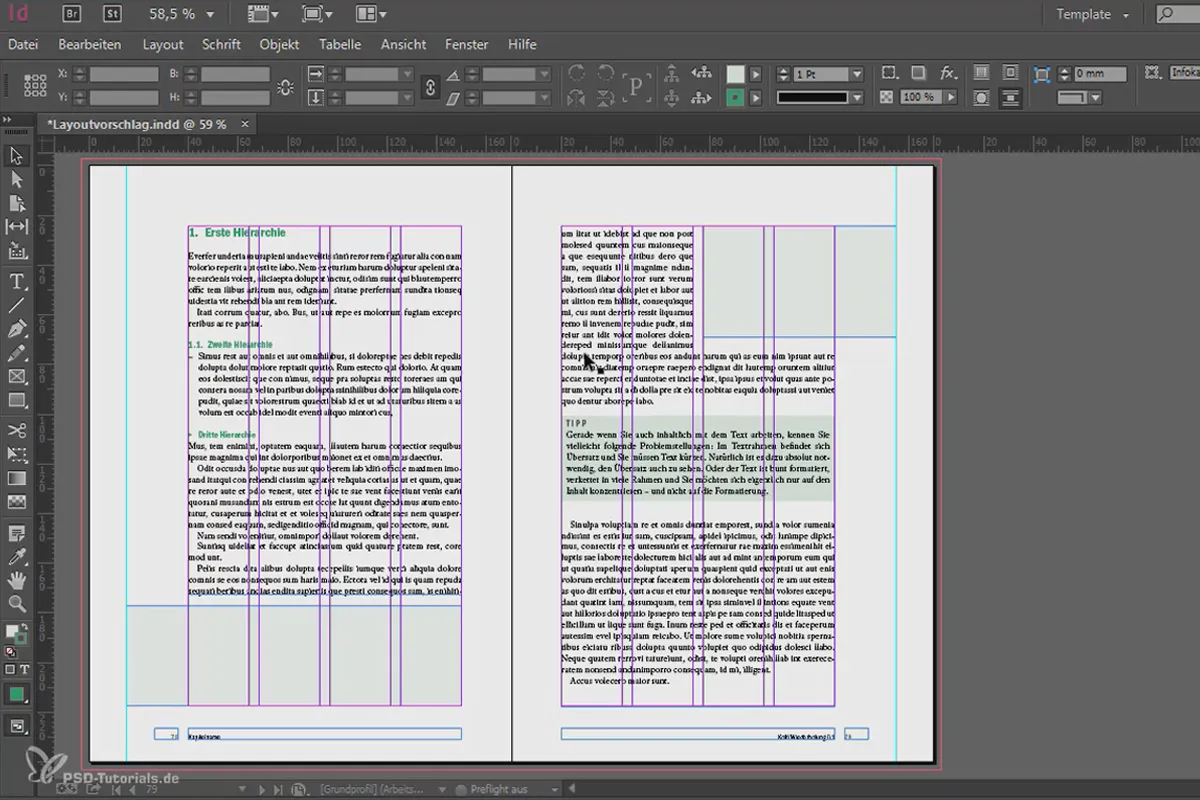Screen dimensions: 1200x800
Task: Select the Type tool
Action: [x=16, y=281]
